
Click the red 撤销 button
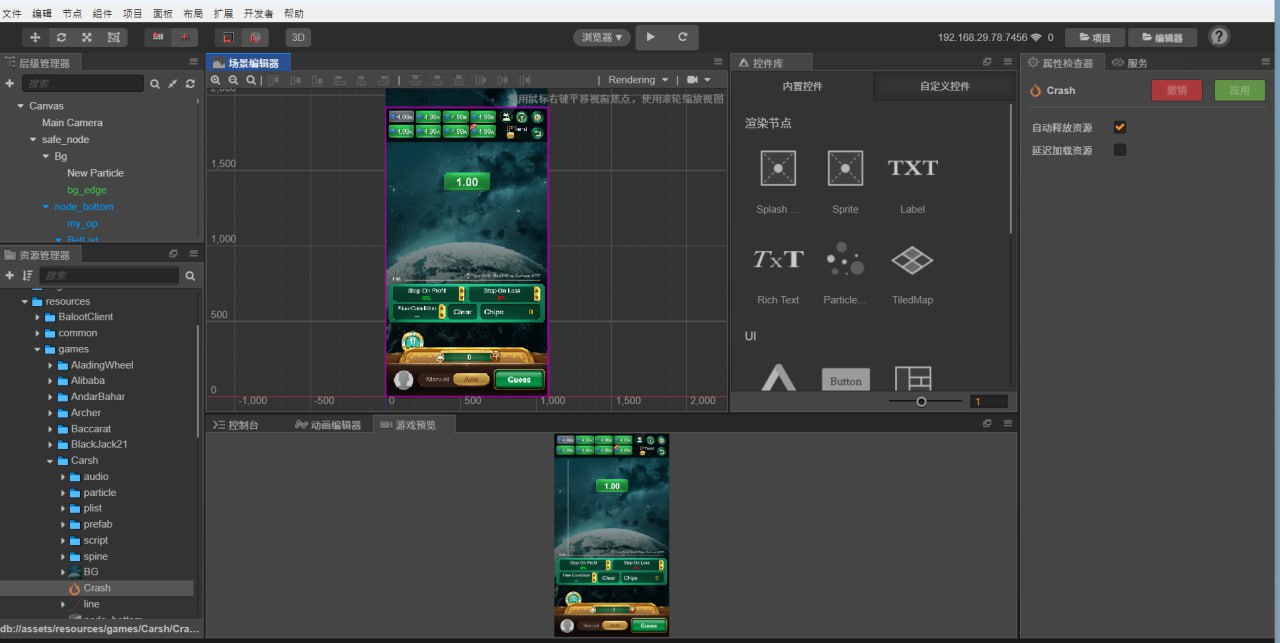click(1177, 90)
